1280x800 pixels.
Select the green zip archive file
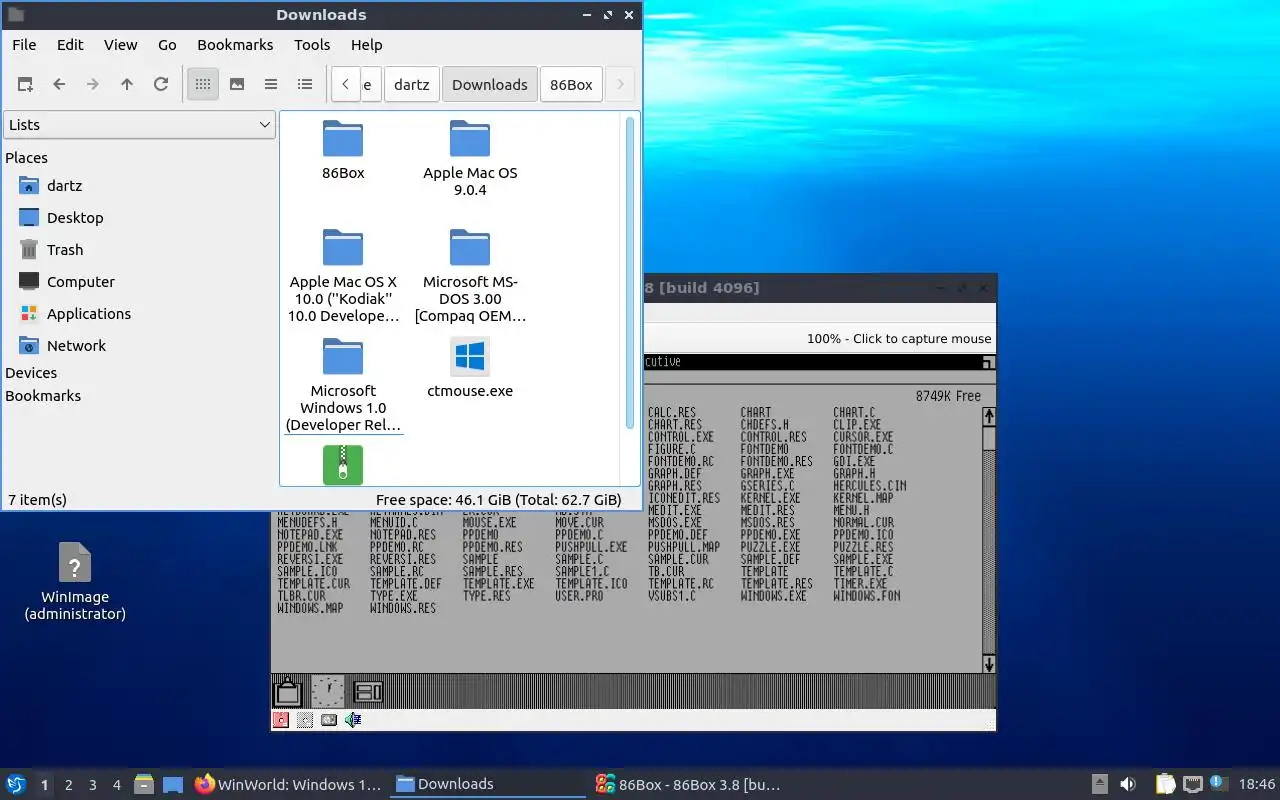(x=343, y=465)
